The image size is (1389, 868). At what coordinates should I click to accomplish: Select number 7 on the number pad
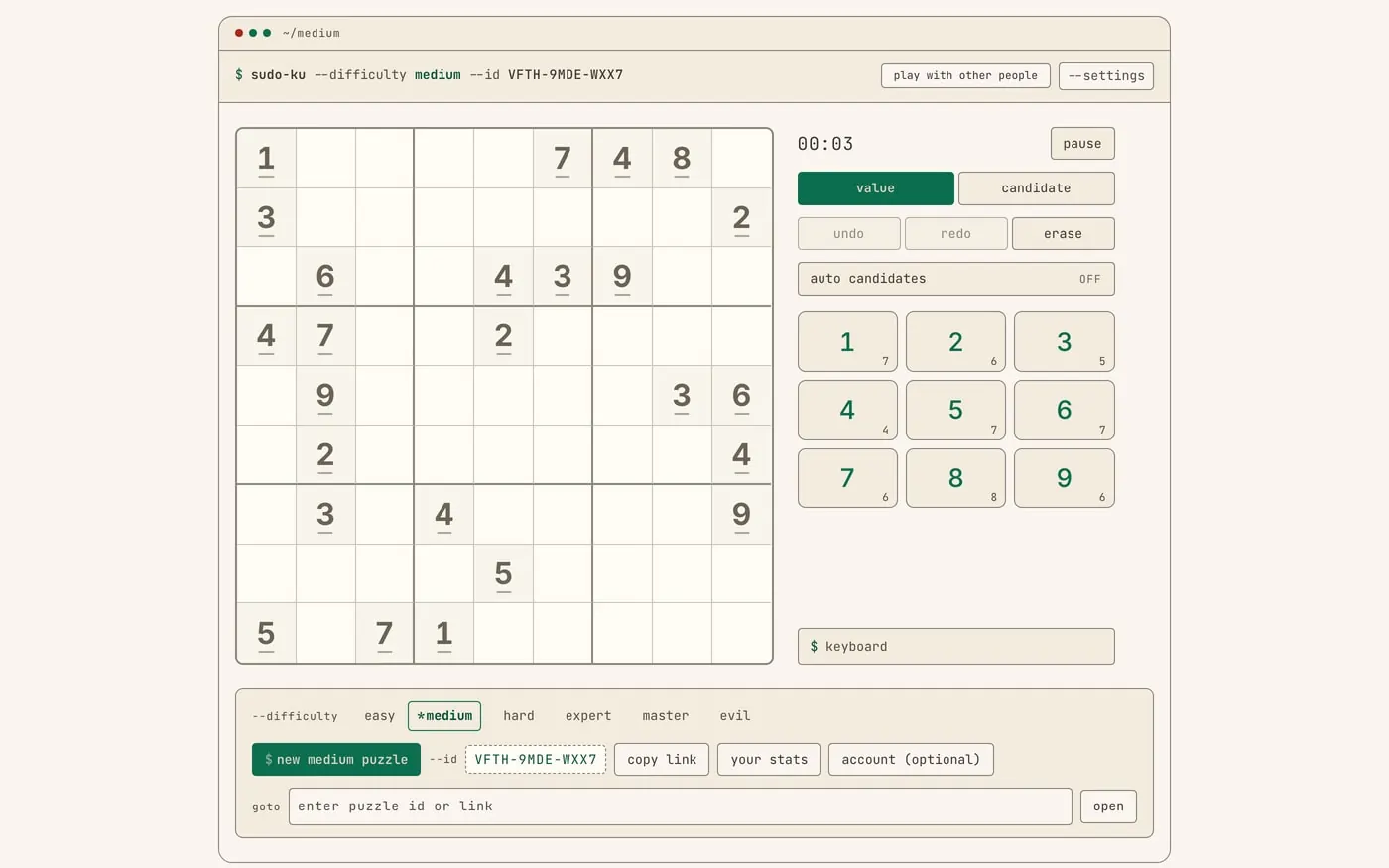pyautogui.click(x=847, y=478)
